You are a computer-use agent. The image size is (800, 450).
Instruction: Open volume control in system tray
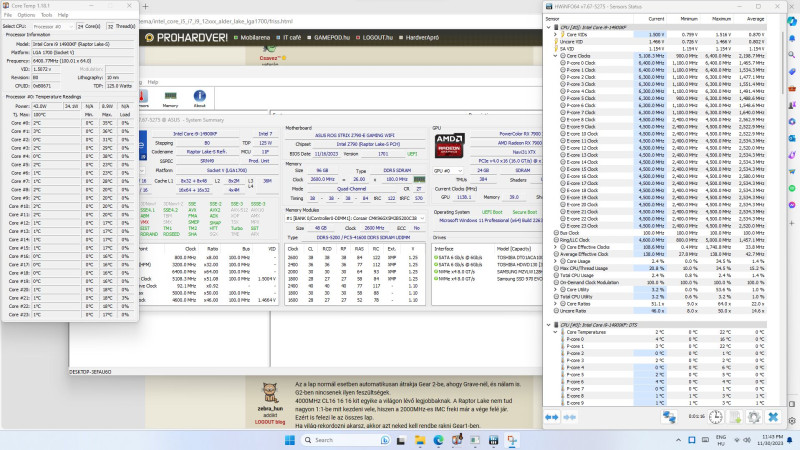coord(747,440)
